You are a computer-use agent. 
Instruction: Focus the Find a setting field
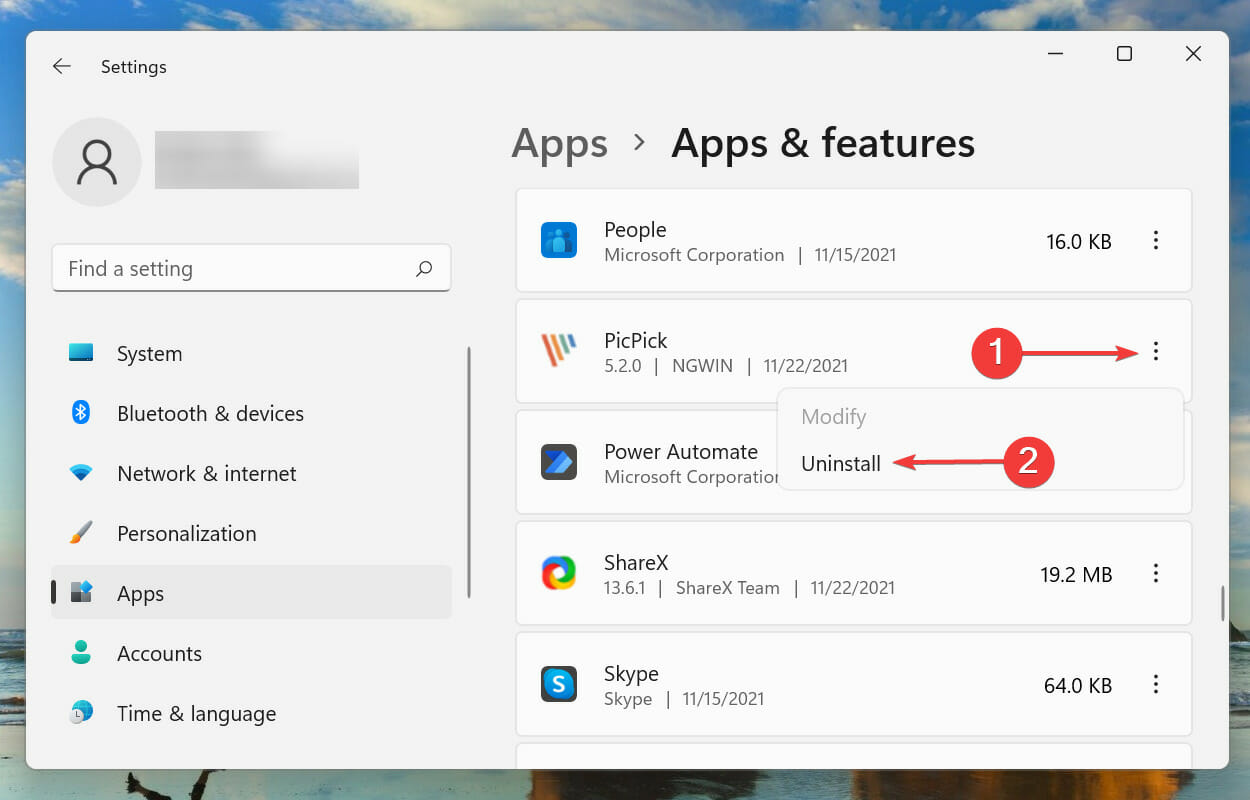click(x=251, y=268)
